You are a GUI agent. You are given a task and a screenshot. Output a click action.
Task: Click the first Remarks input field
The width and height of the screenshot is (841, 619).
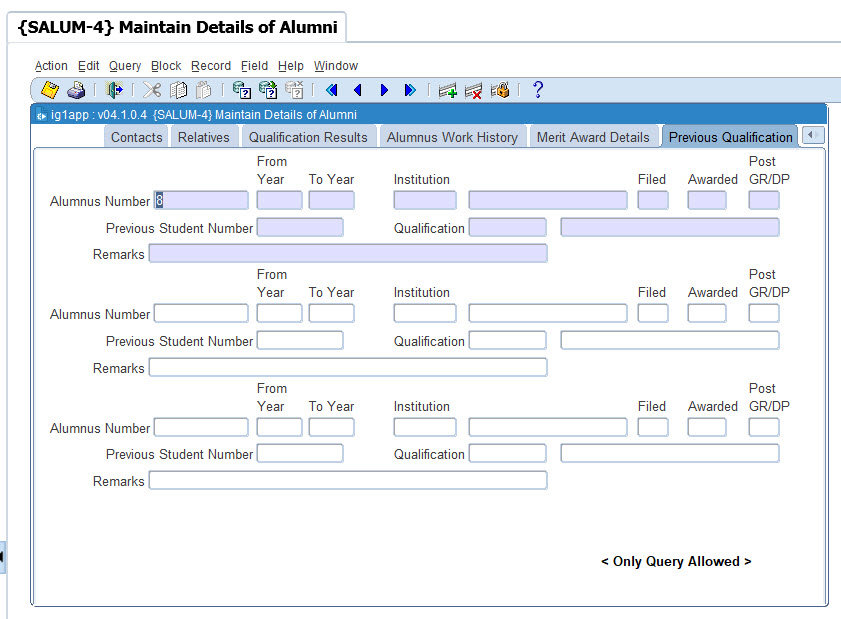(347, 254)
